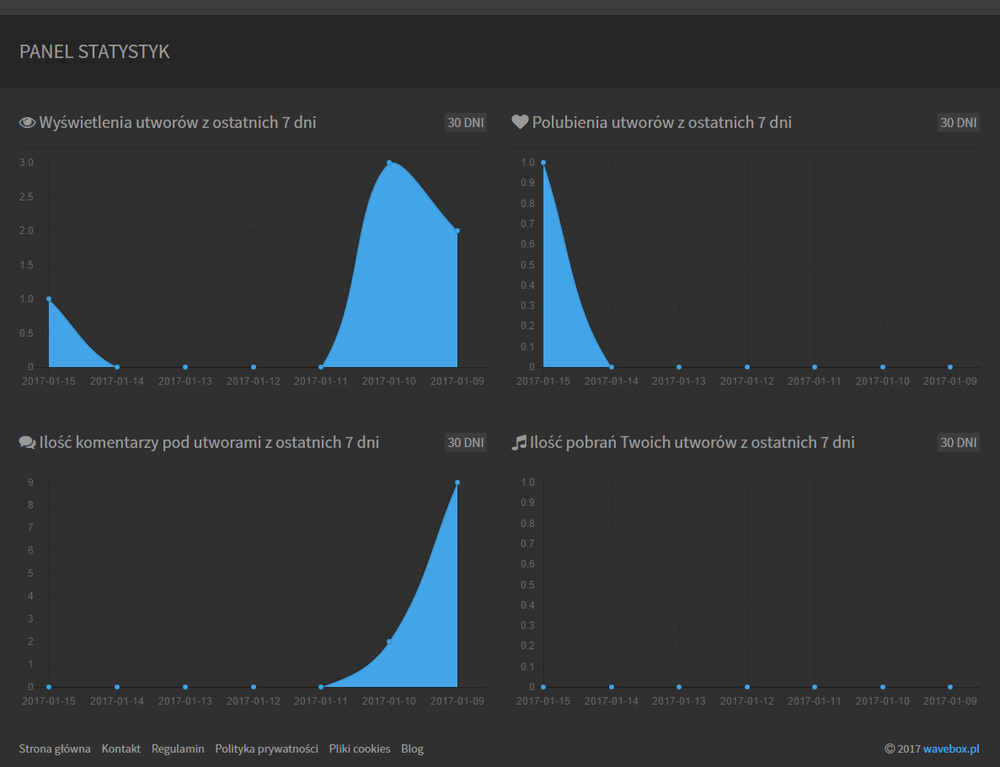1000x767 pixels.
Task: Open the Regulamin footer link
Action: pos(178,749)
